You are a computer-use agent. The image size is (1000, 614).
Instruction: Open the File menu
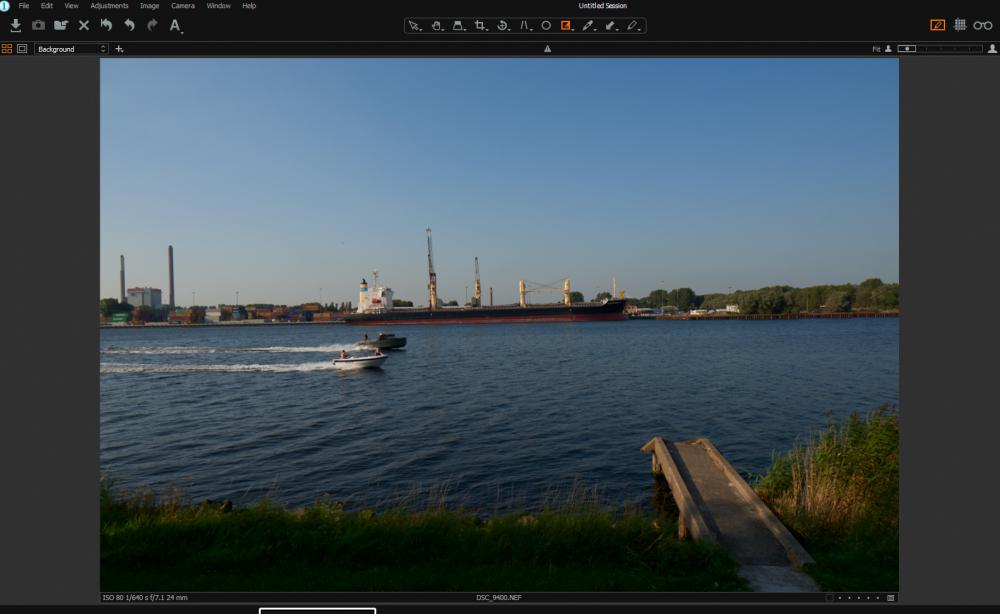[24, 6]
